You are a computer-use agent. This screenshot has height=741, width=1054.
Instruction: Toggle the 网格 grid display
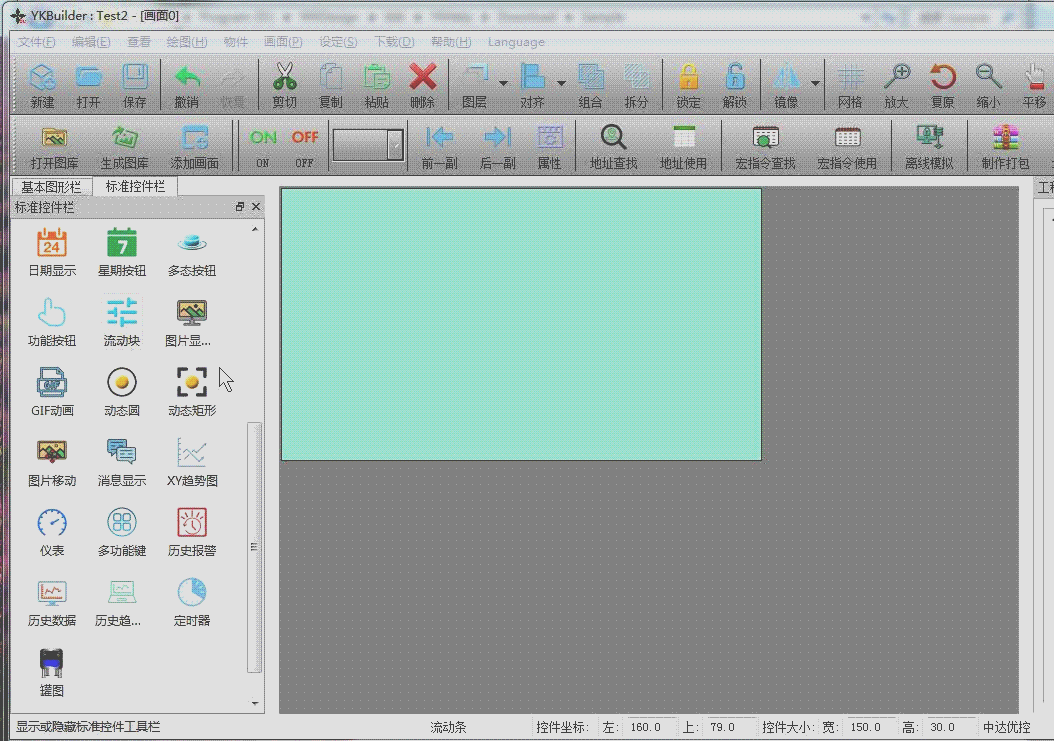(850, 85)
